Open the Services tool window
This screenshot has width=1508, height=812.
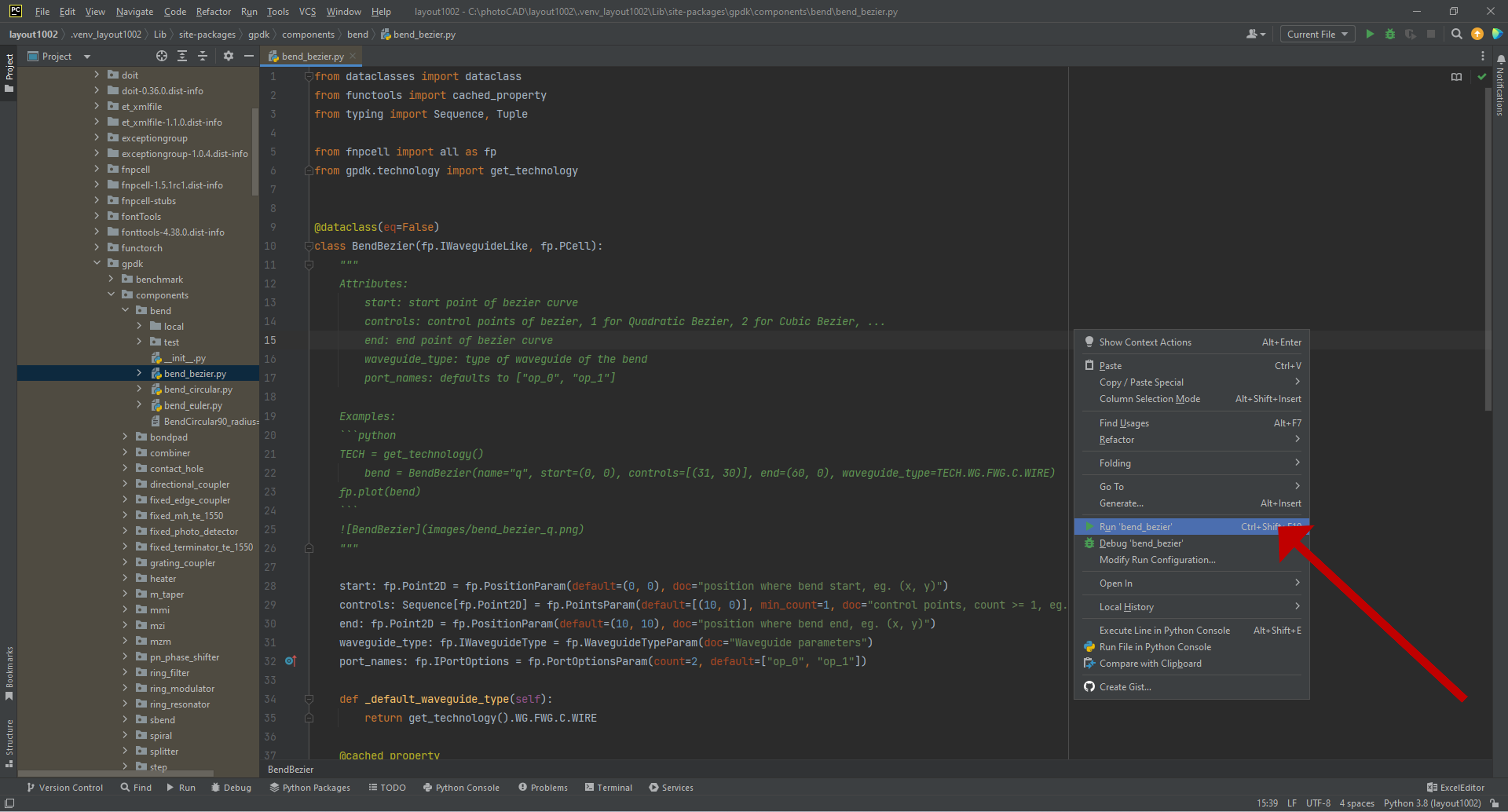click(x=671, y=787)
